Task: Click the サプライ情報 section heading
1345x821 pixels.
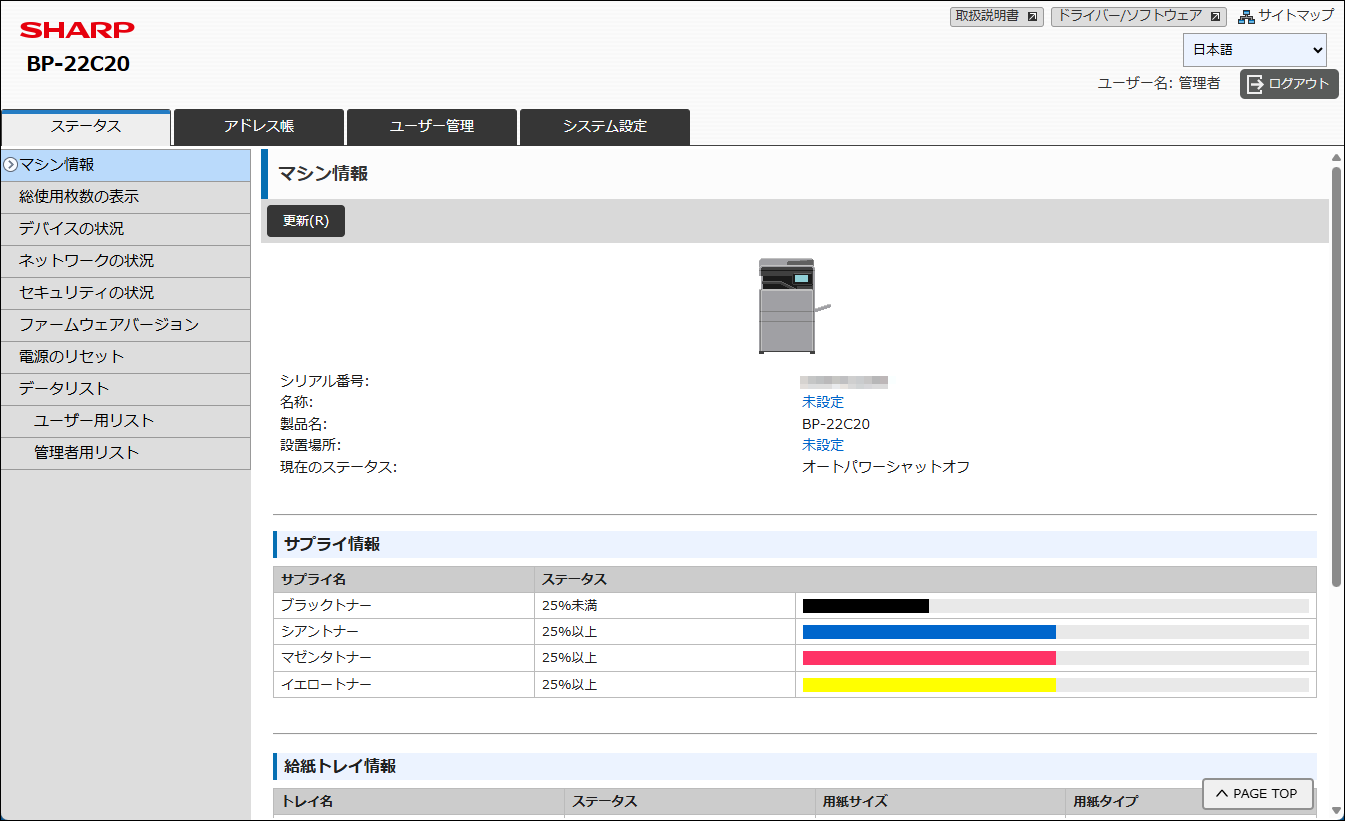Action: pyautogui.click(x=332, y=545)
